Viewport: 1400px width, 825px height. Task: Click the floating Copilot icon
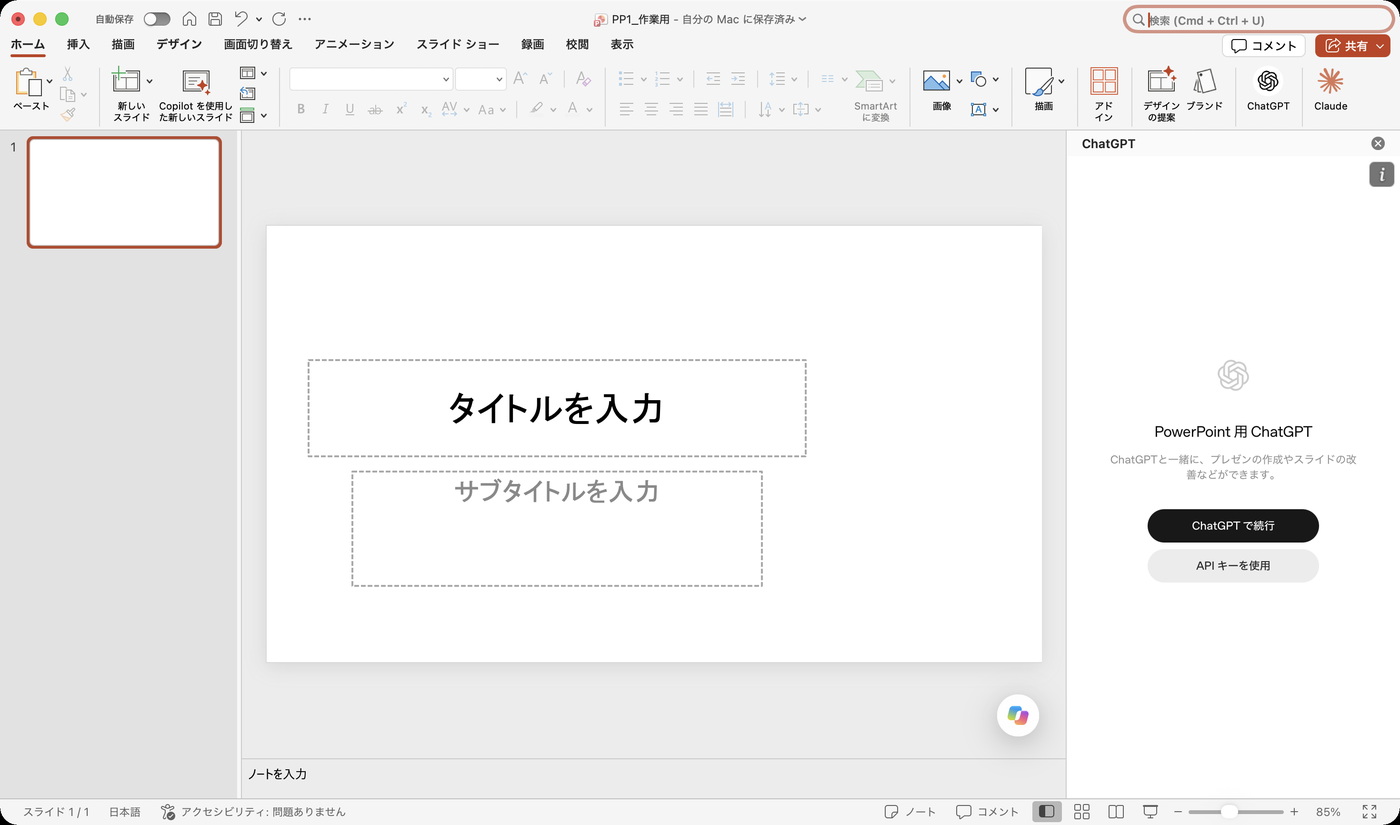pyautogui.click(x=1018, y=715)
